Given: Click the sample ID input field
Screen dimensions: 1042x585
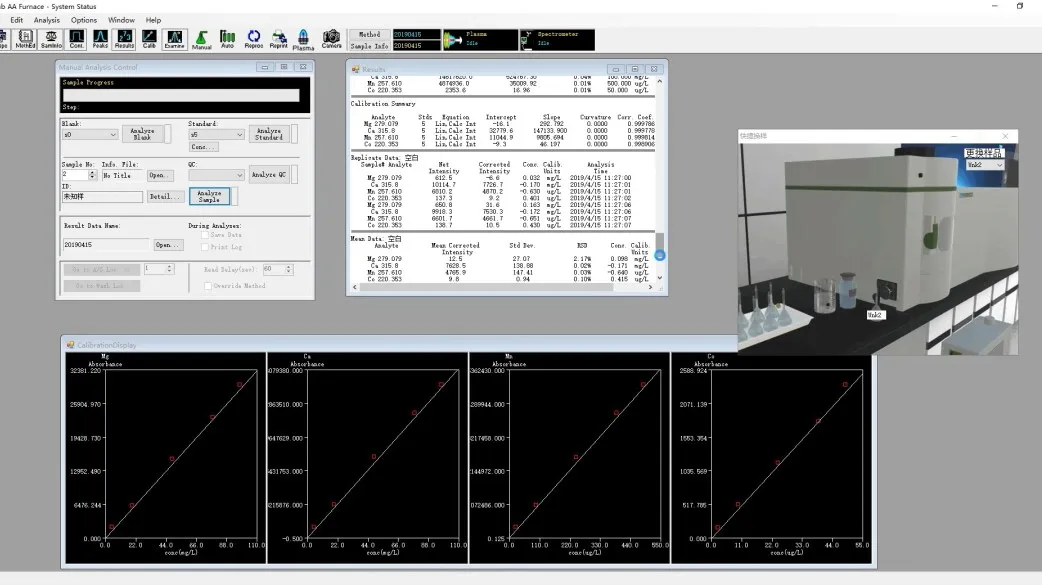Looking at the screenshot, I should [x=102, y=197].
